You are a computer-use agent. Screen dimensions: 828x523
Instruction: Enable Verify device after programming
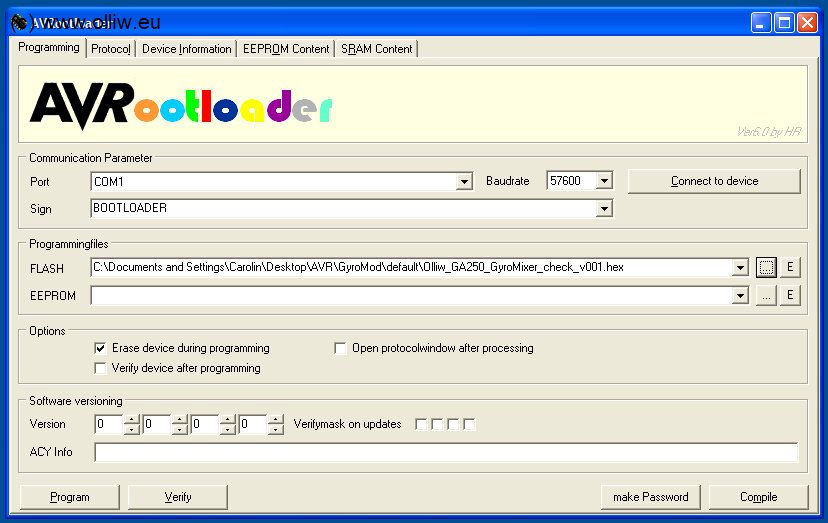(x=100, y=368)
